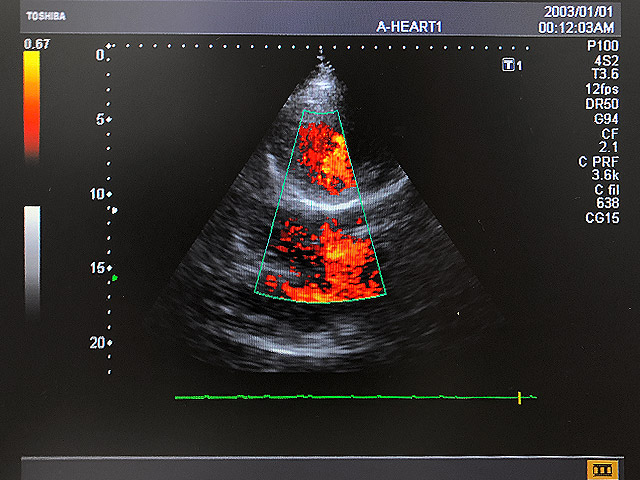
Task: Click the depth marker 20
Action: [97, 343]
